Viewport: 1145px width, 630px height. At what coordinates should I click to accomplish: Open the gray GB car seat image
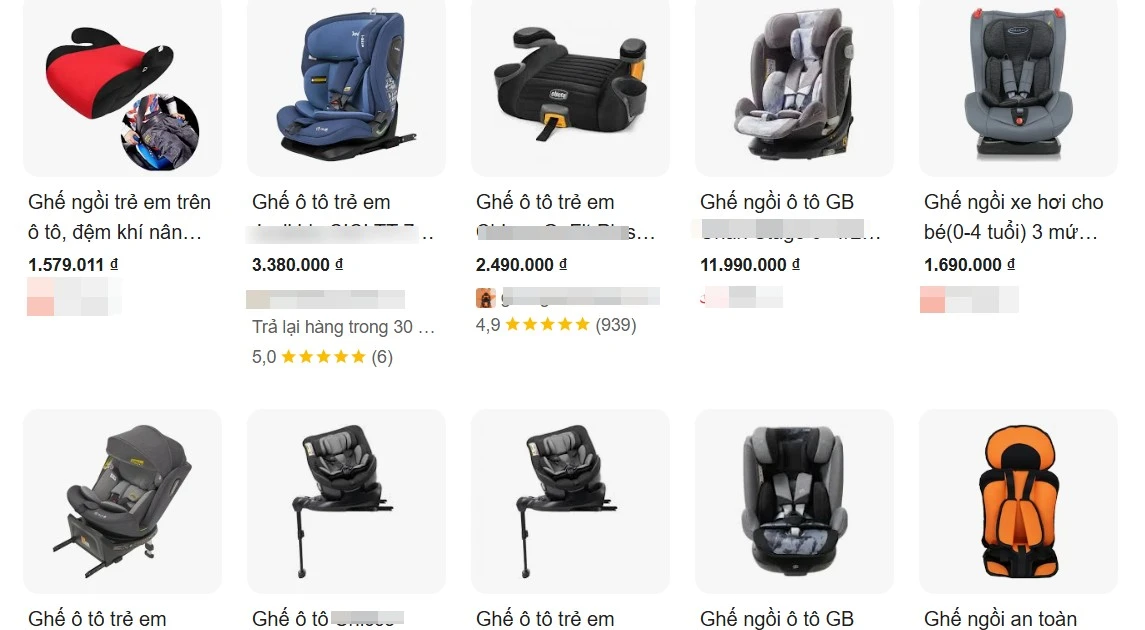[794, 88]
